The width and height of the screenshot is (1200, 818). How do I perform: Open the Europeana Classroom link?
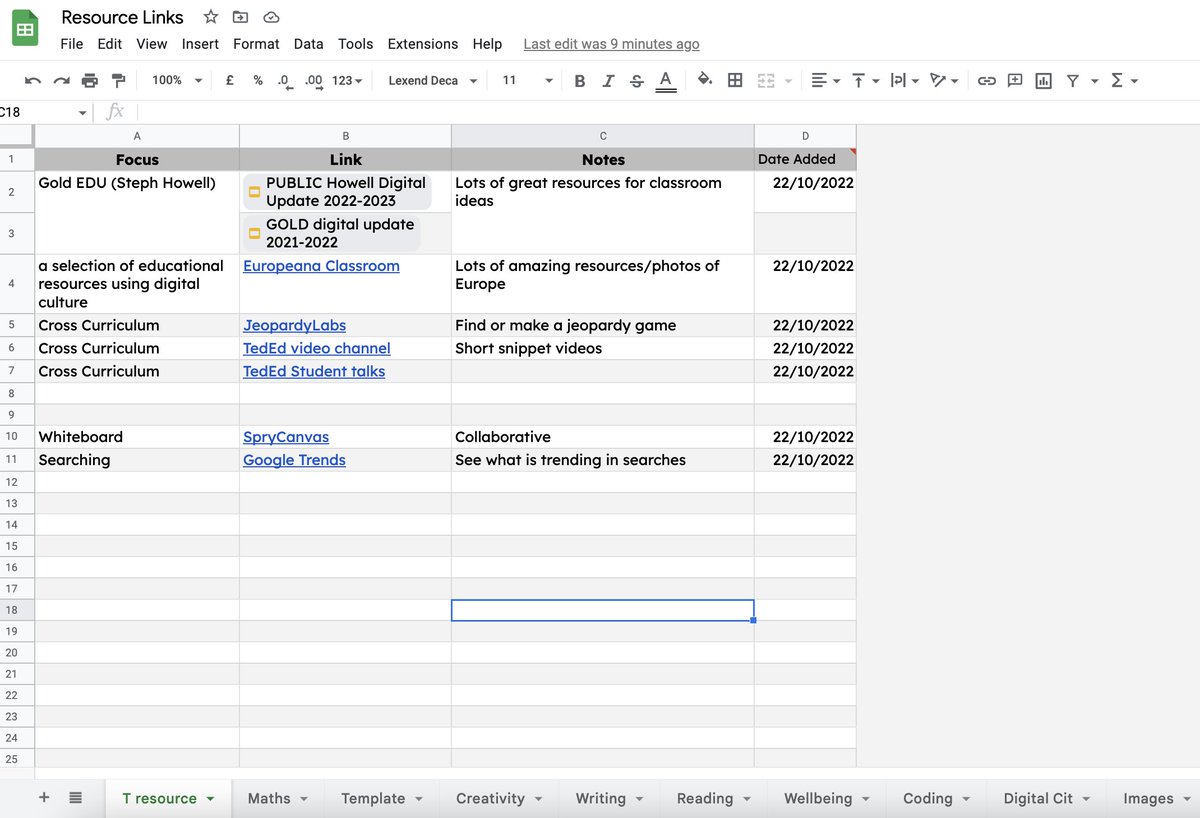tap(321, 266)
